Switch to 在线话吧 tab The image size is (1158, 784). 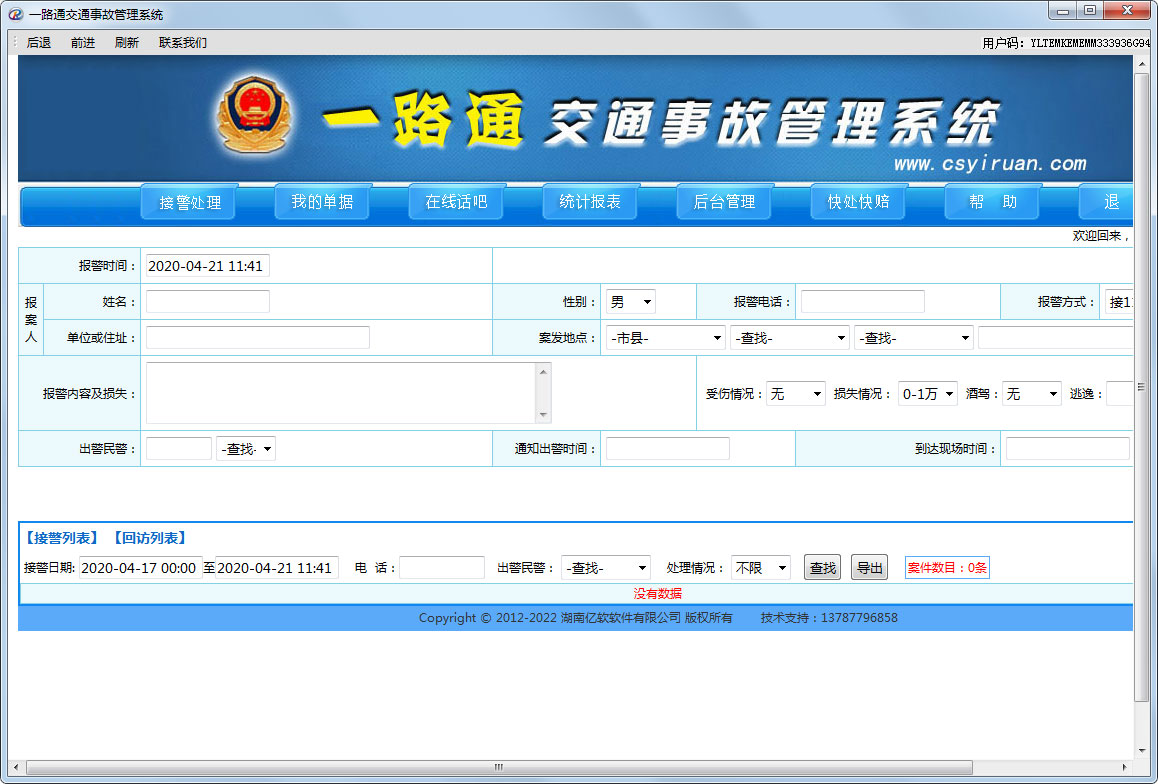[x=456, y=202]
